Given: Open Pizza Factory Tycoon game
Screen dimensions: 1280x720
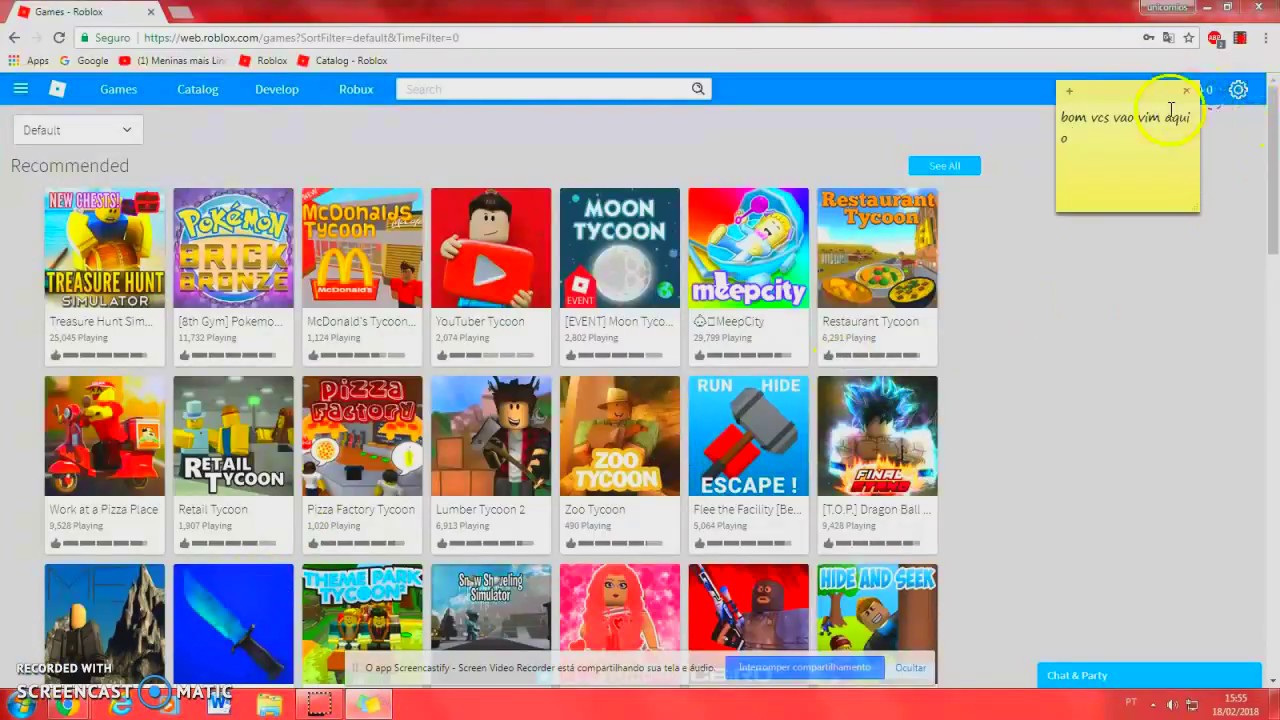Looking at the screenshot, I should point(362,464).
